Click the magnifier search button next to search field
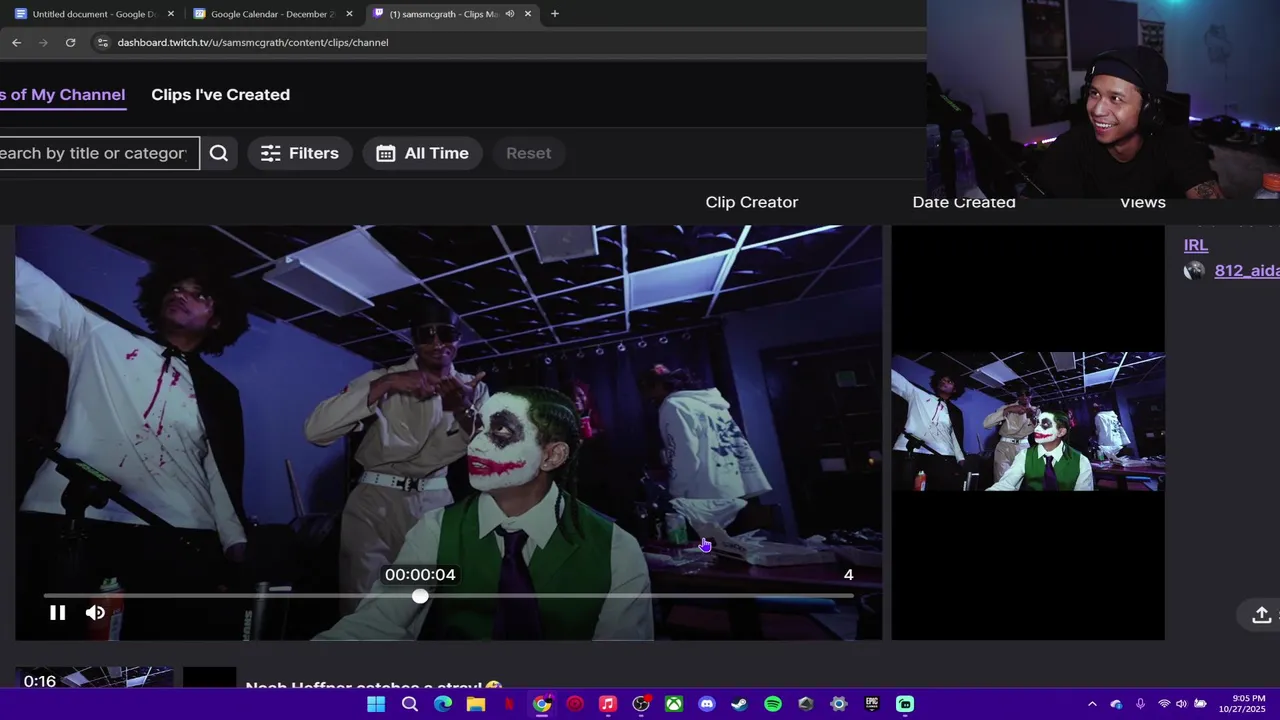 click(219, 153)
